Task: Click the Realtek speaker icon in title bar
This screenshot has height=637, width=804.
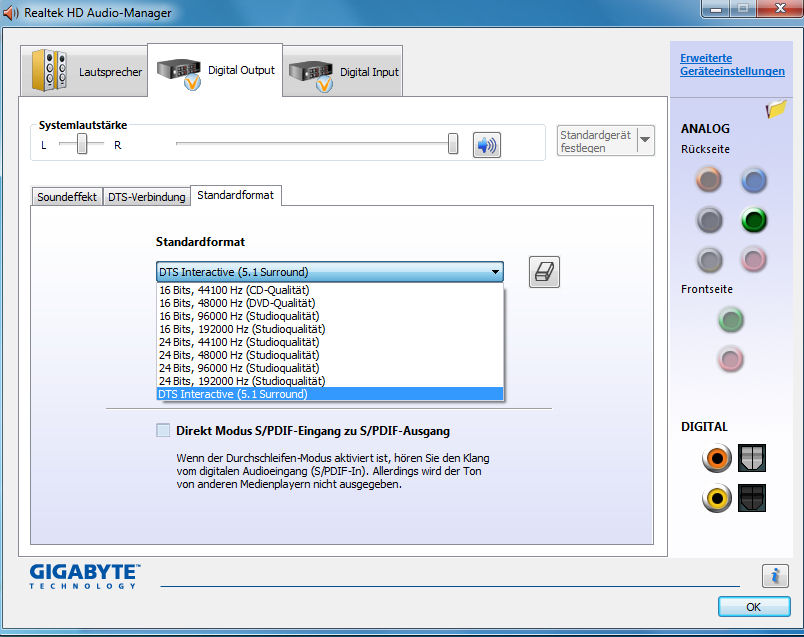Action: click(11, 13)
